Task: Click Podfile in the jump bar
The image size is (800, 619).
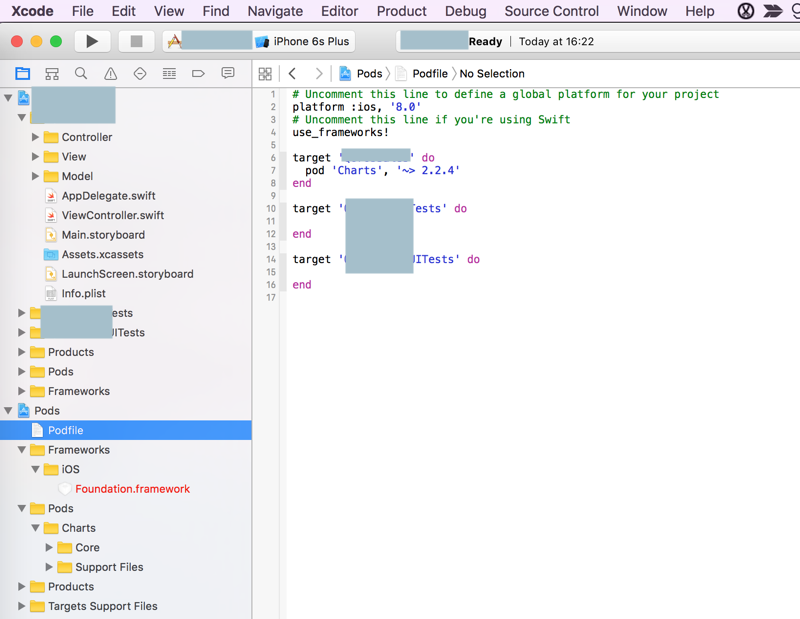Action: (430, 73)
